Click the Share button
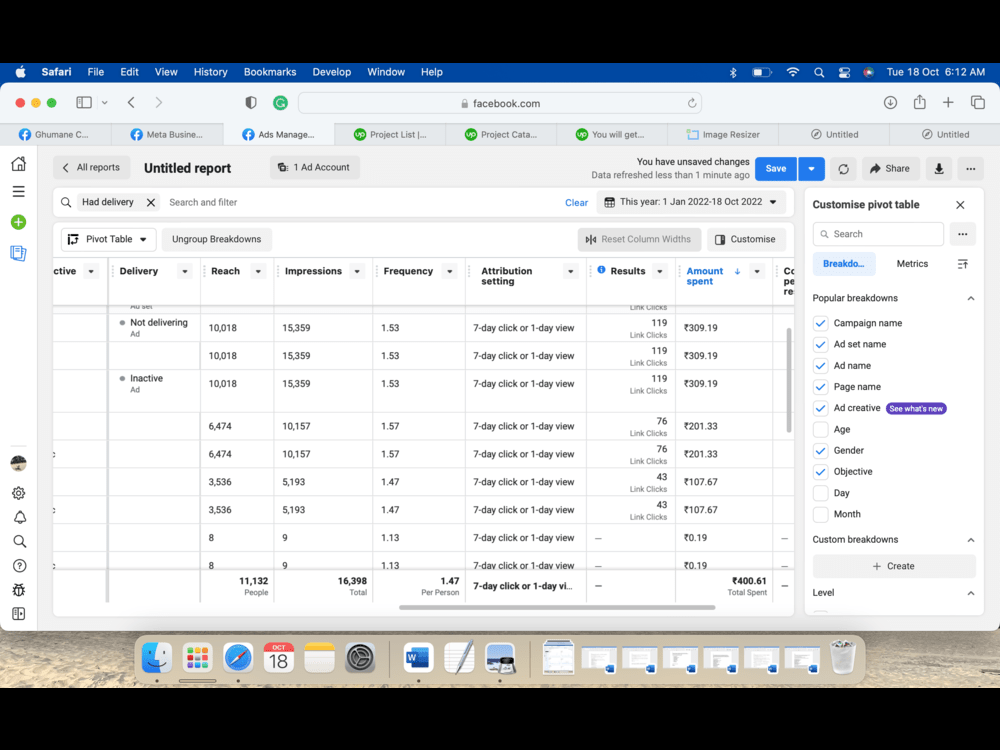Viewport: 1000px width, 750px height. 890,168
